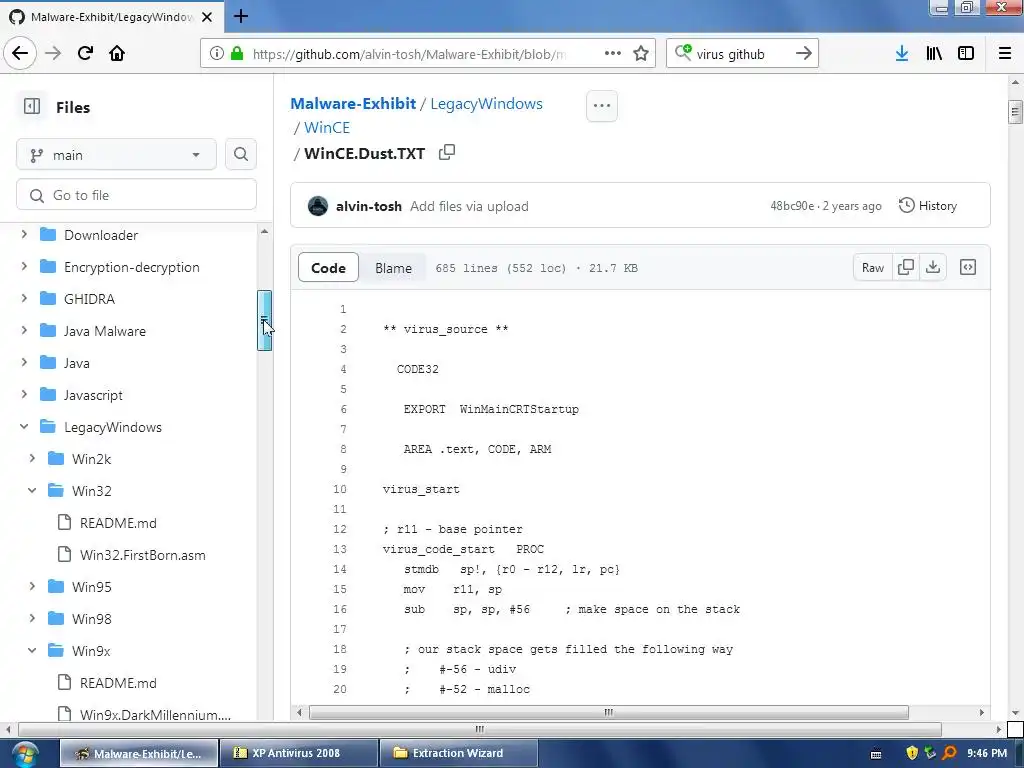Open LegacyWindows breadcrumb link

point(487,103)
